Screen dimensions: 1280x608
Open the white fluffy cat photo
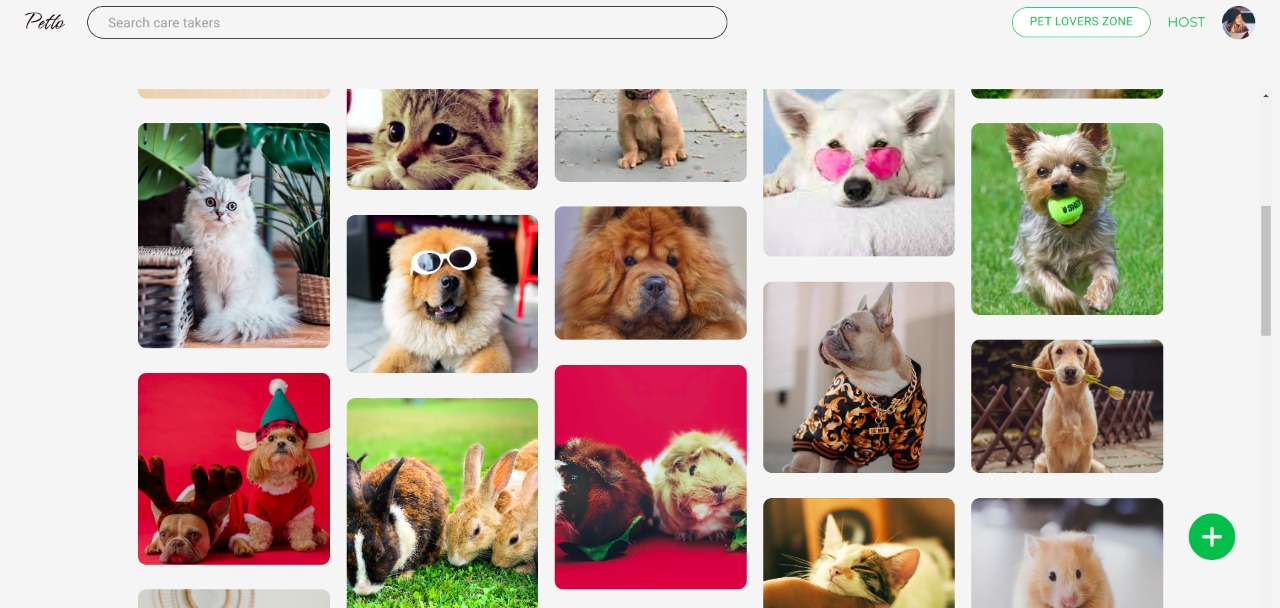coord(234,235)
